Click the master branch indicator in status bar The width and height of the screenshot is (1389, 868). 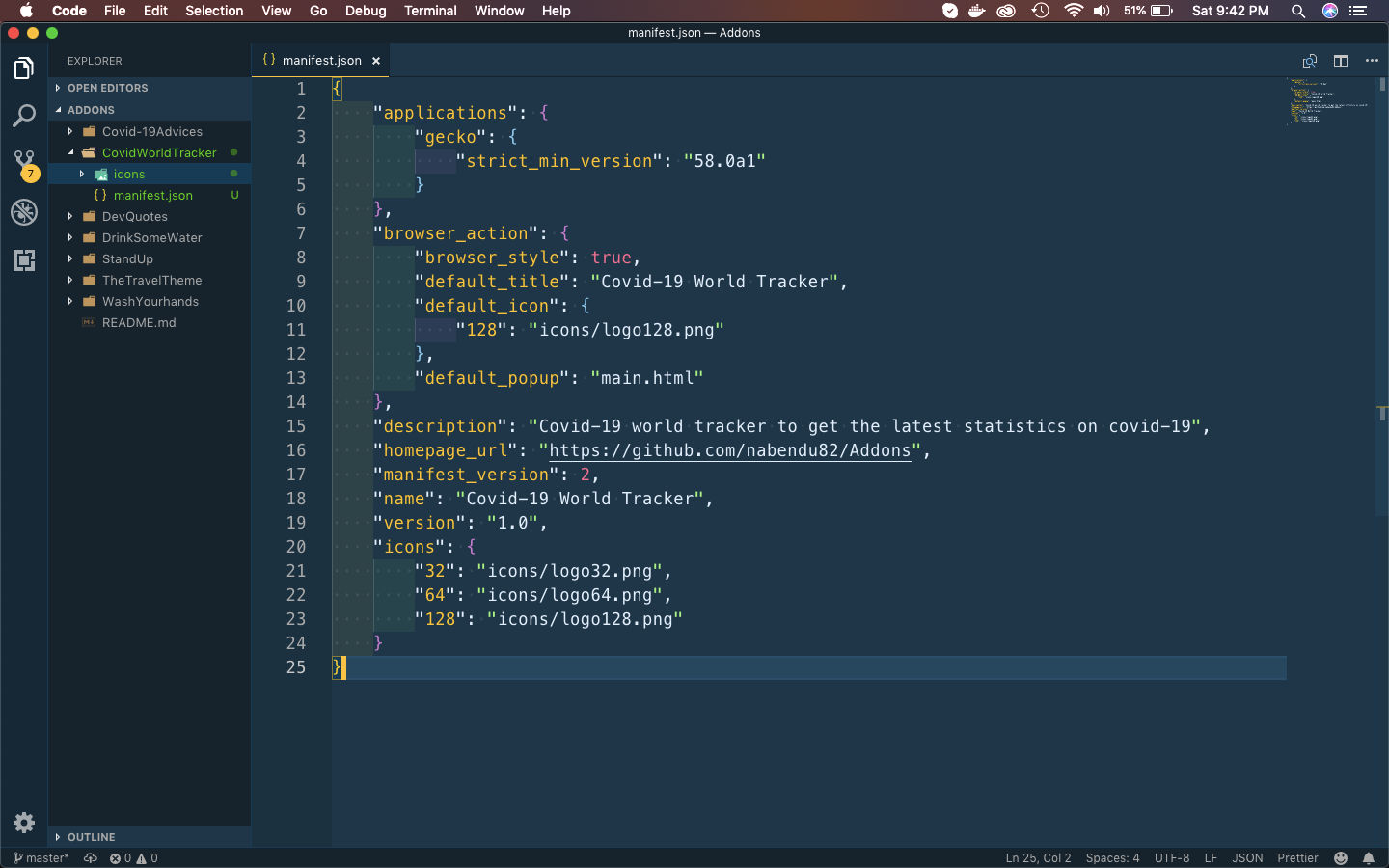point(41,858)
